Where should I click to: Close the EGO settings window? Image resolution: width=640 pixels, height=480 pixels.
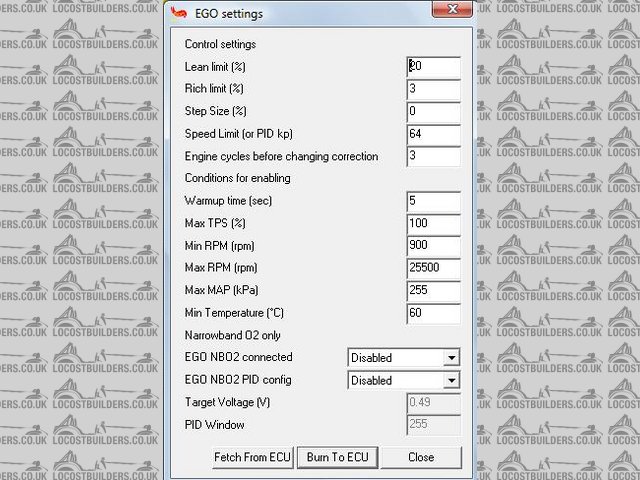click(452, 9)
